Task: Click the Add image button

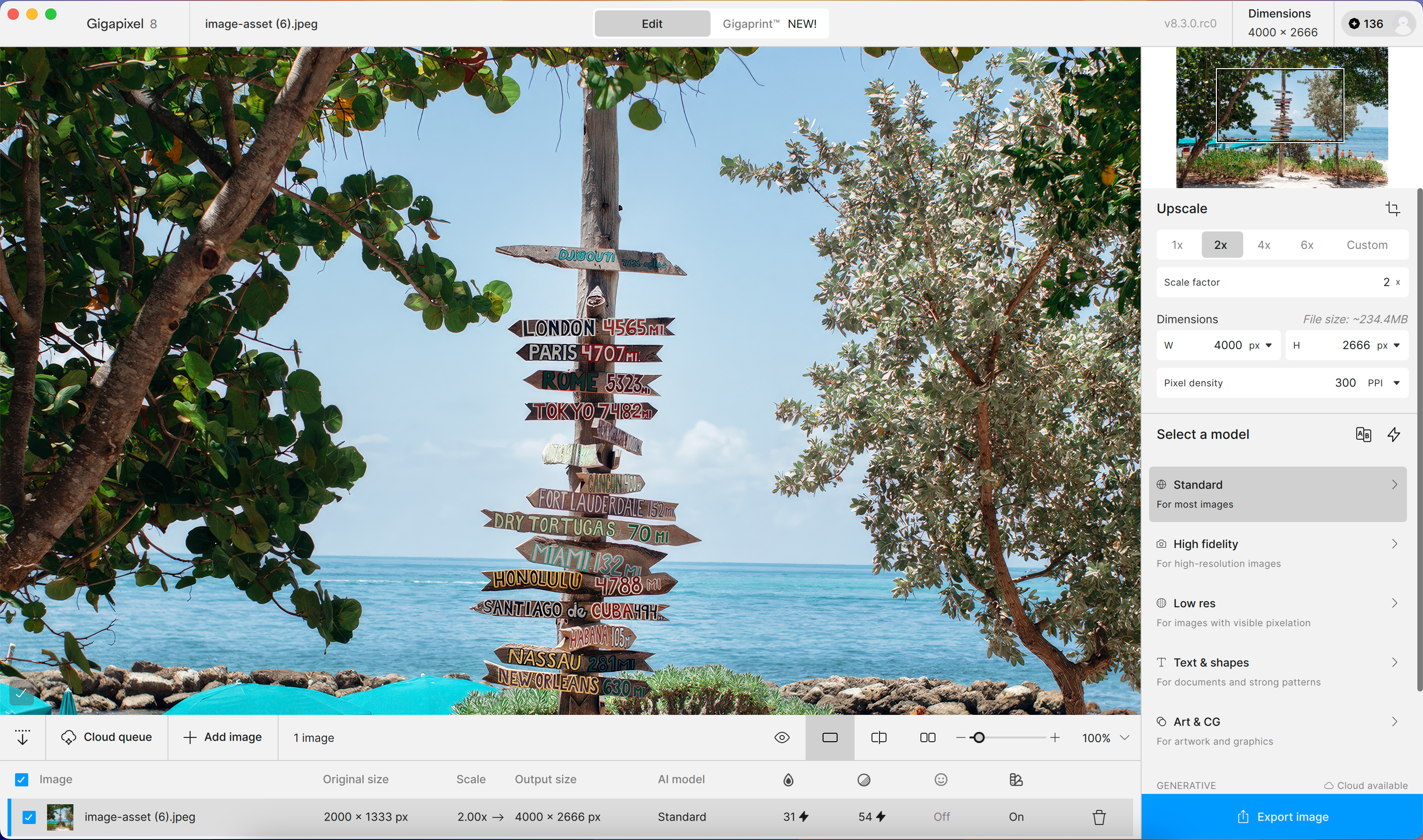Action: 223,737
